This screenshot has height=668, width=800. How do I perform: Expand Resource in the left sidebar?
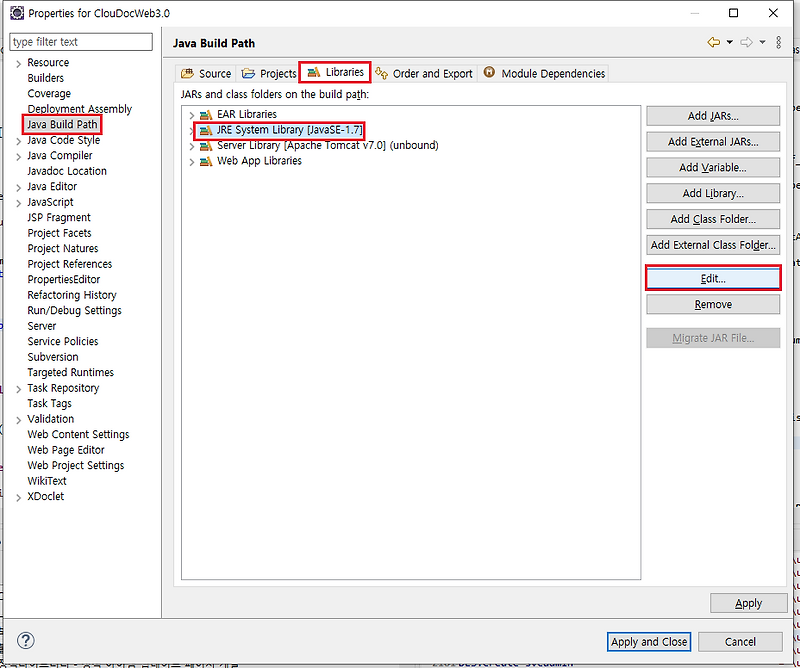tap(20, 62)
